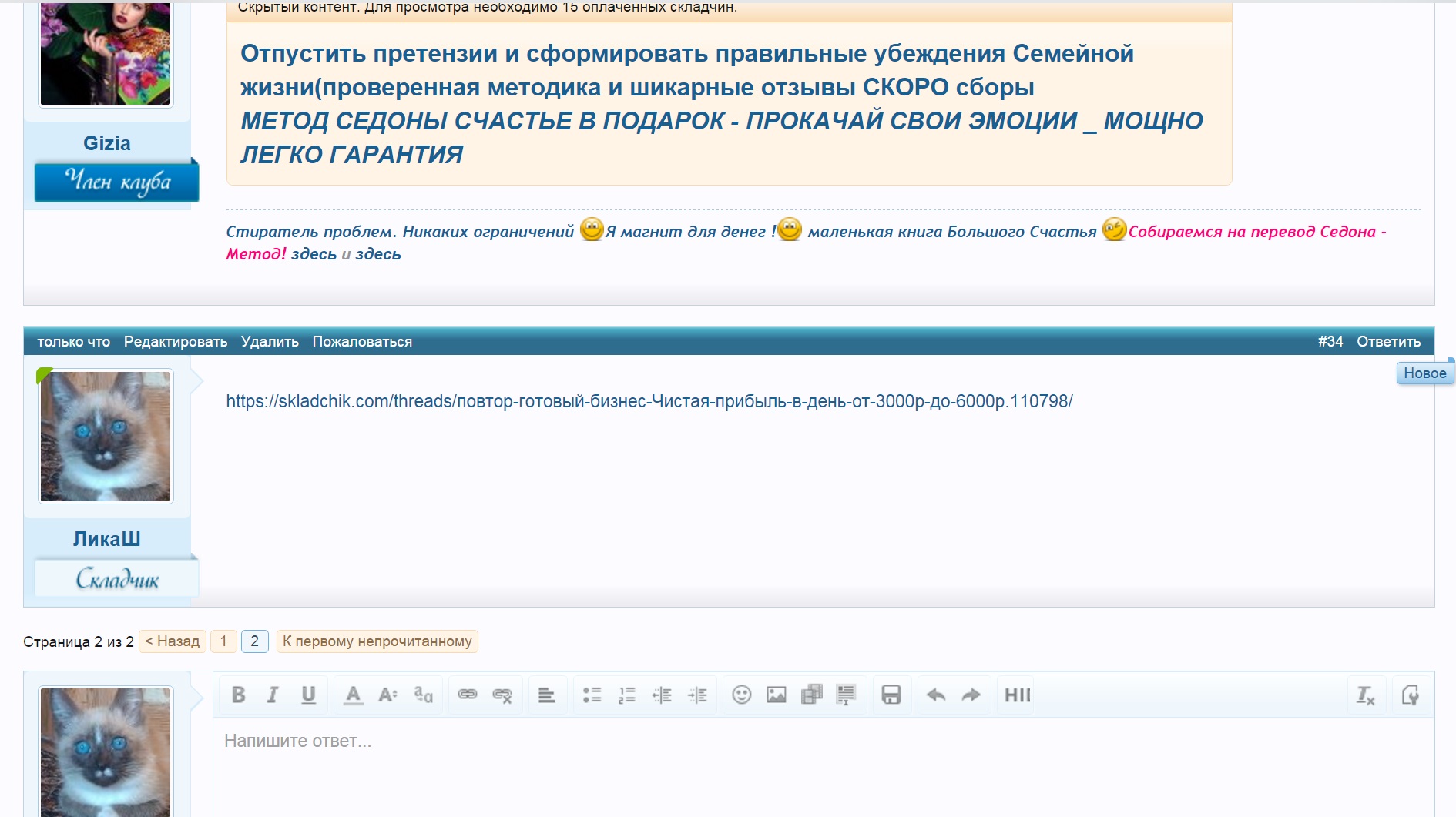
Task: Undo the last edit in the editor
Action: [936, 695]
